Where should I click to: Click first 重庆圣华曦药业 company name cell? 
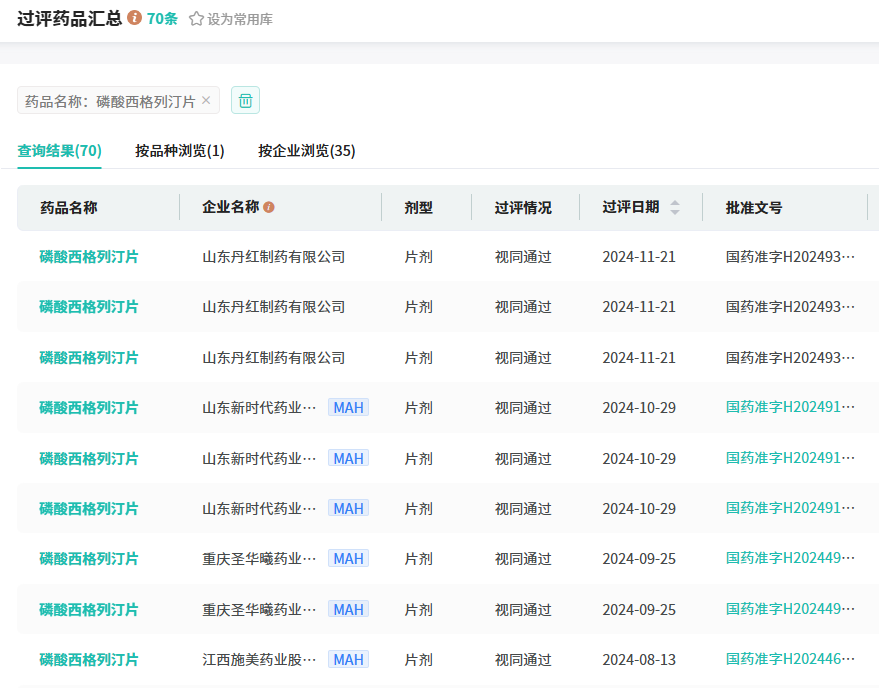pos(259,558)
